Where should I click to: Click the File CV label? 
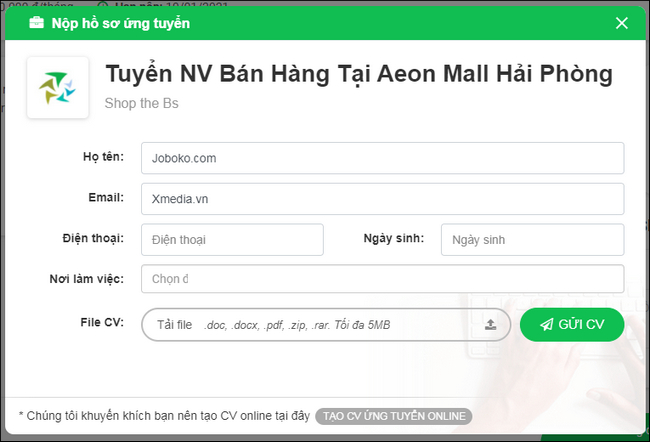102,322
